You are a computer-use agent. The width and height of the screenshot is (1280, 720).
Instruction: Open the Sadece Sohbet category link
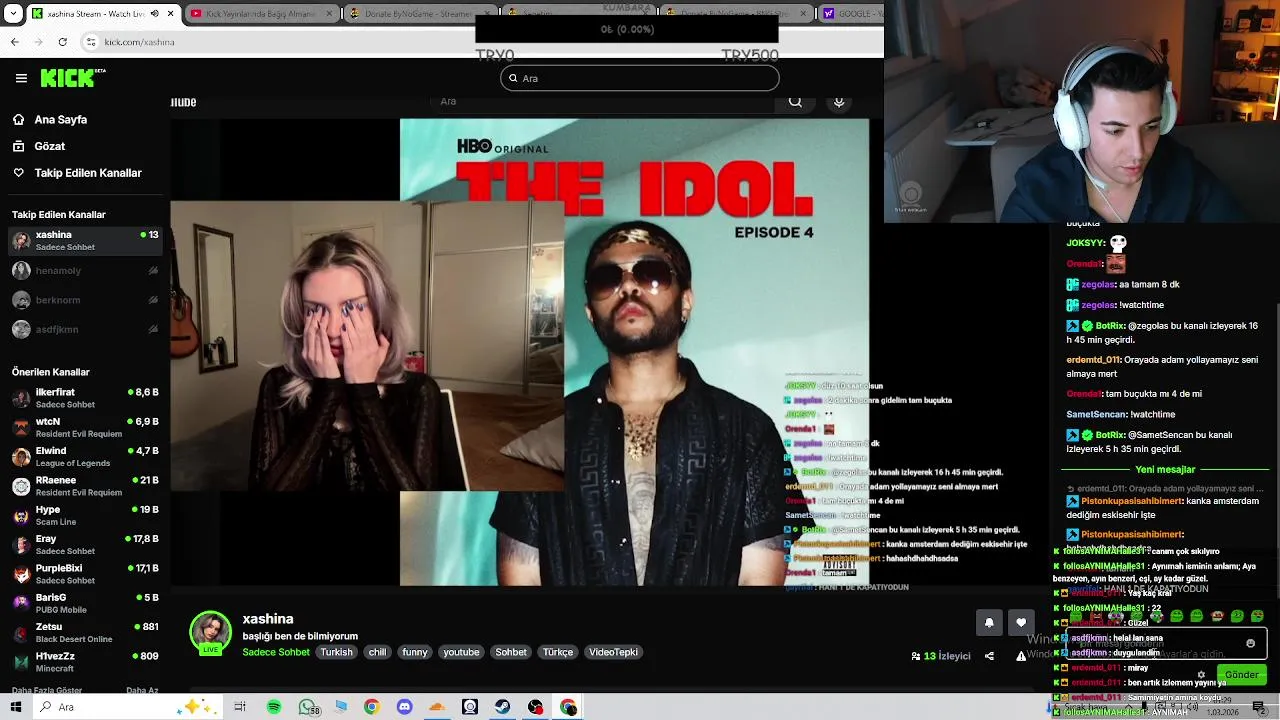pyautogui.click(x=276, y=652)
